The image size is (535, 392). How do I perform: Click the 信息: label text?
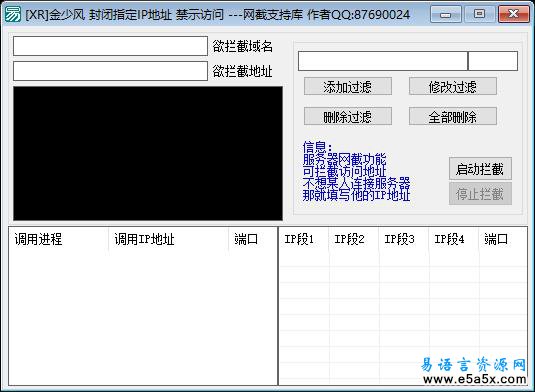click(317, 147)
